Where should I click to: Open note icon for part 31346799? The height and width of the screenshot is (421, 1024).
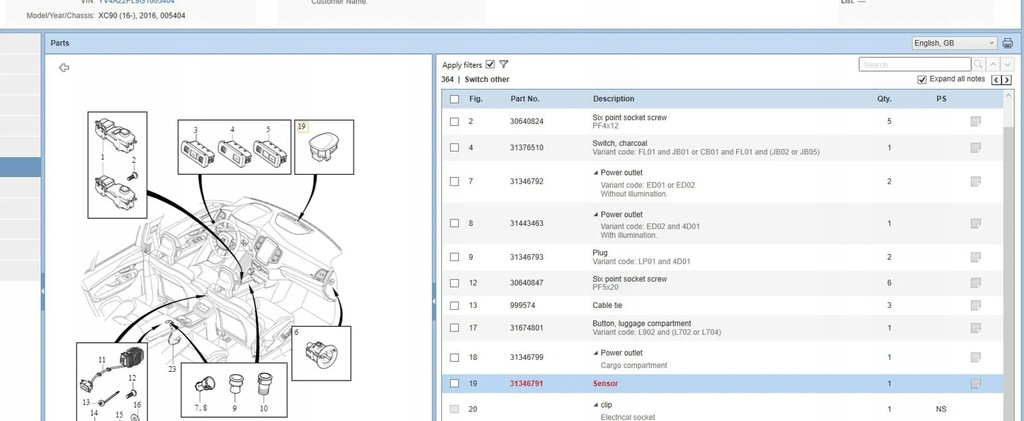tap(976, 357)
